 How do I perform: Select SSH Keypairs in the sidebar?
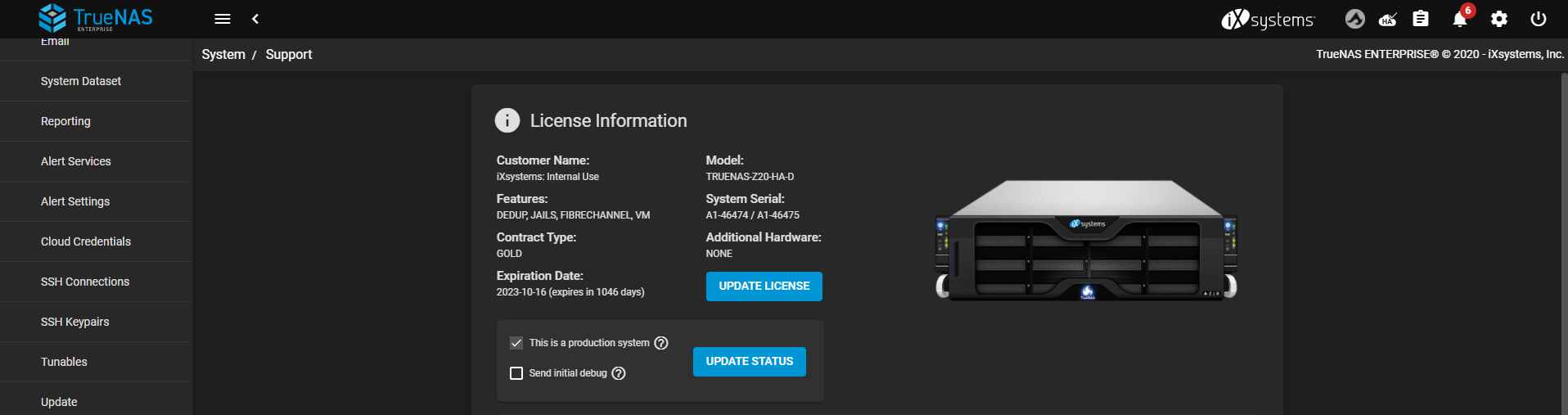74,322
